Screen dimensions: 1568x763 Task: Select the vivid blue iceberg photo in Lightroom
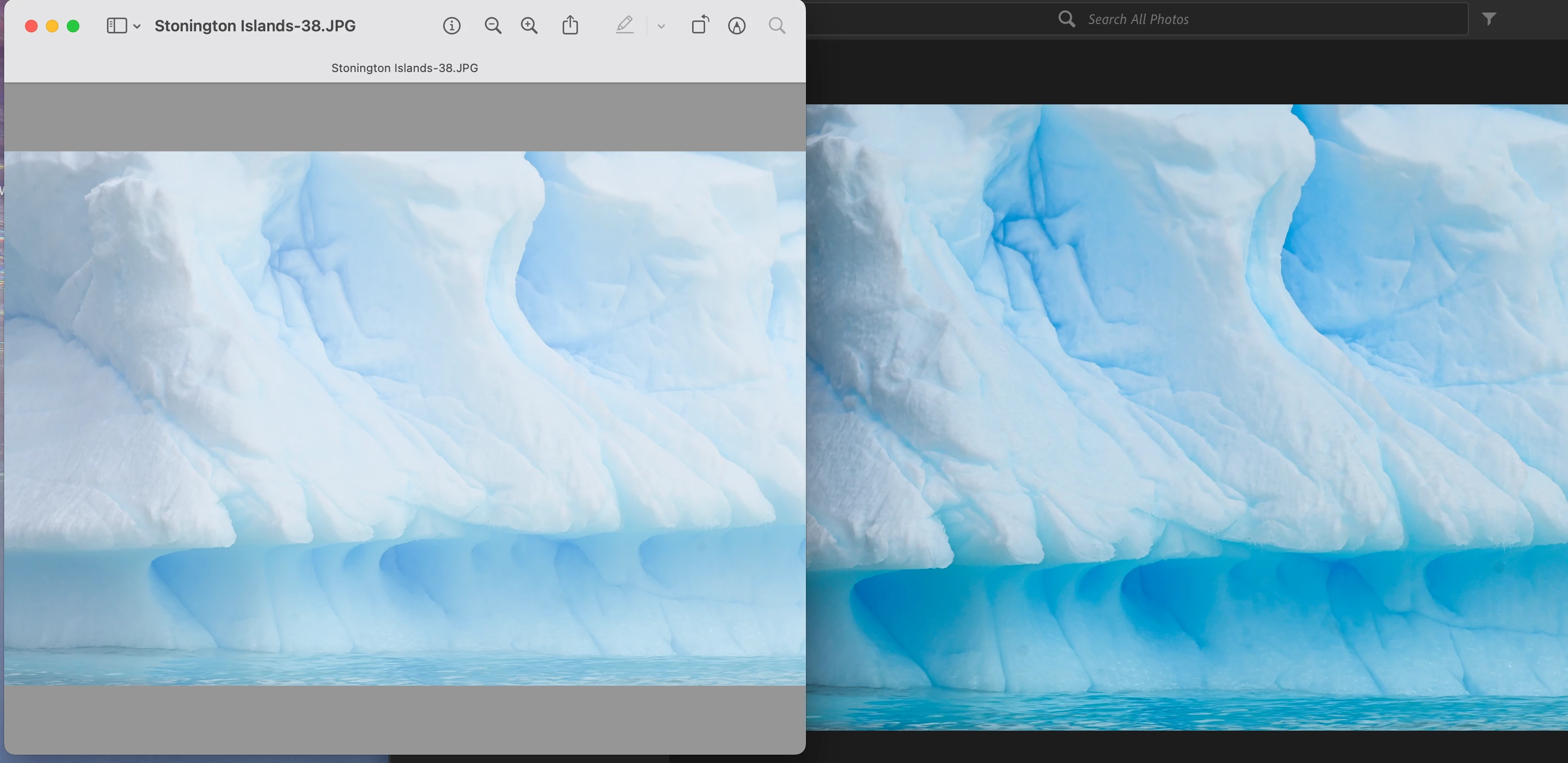coord(1186,418)
